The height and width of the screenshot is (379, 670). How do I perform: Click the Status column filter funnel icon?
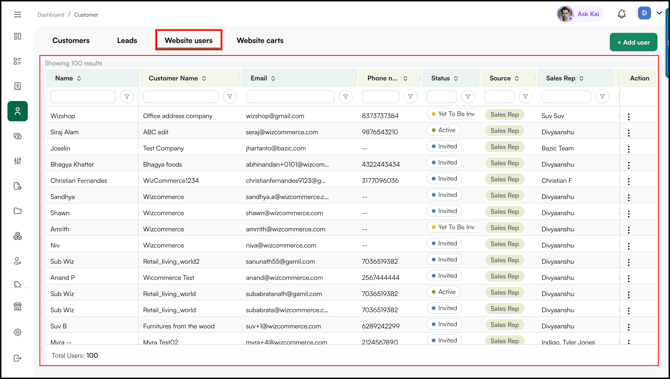click(468, 97)
